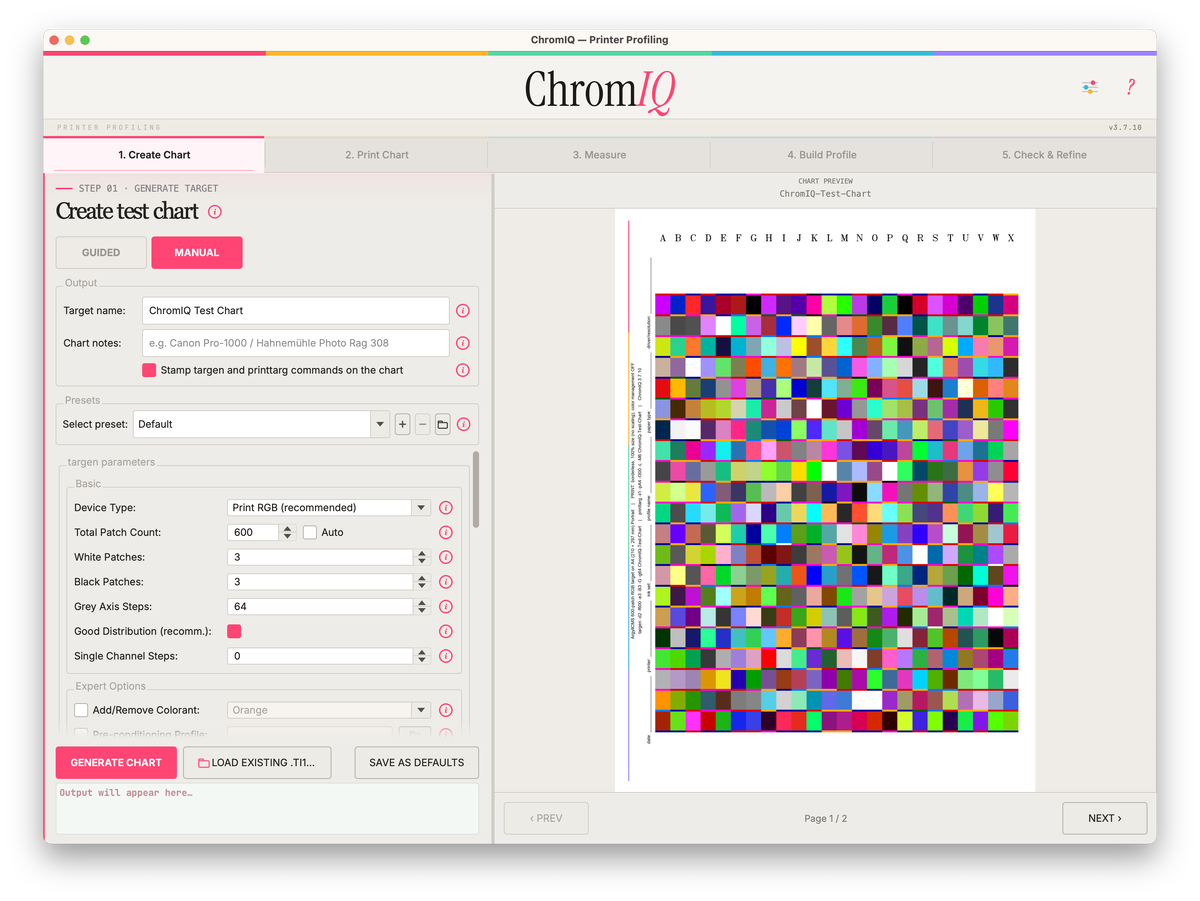
Task: Click the NEXT page button
Action: point(1104,818)
